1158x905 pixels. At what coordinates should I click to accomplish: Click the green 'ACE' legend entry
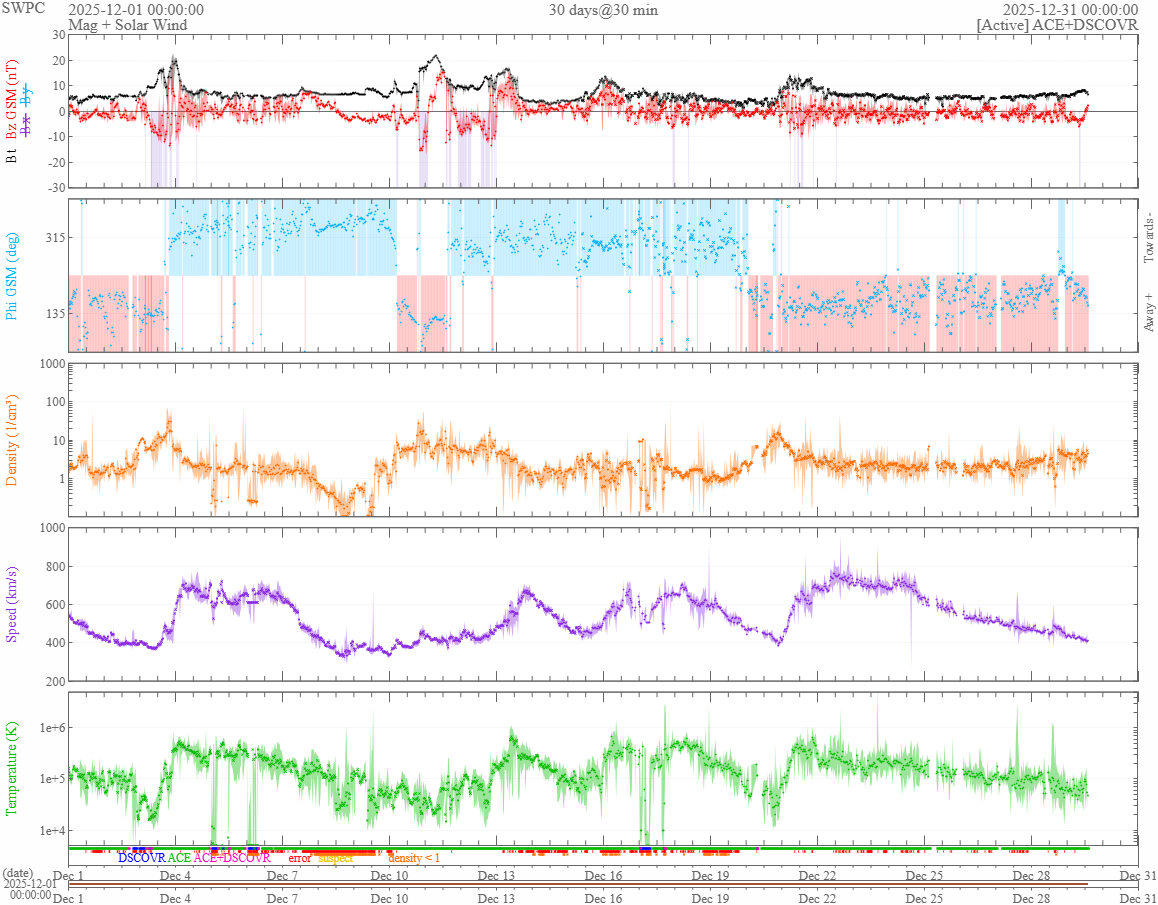coord(179,858)
